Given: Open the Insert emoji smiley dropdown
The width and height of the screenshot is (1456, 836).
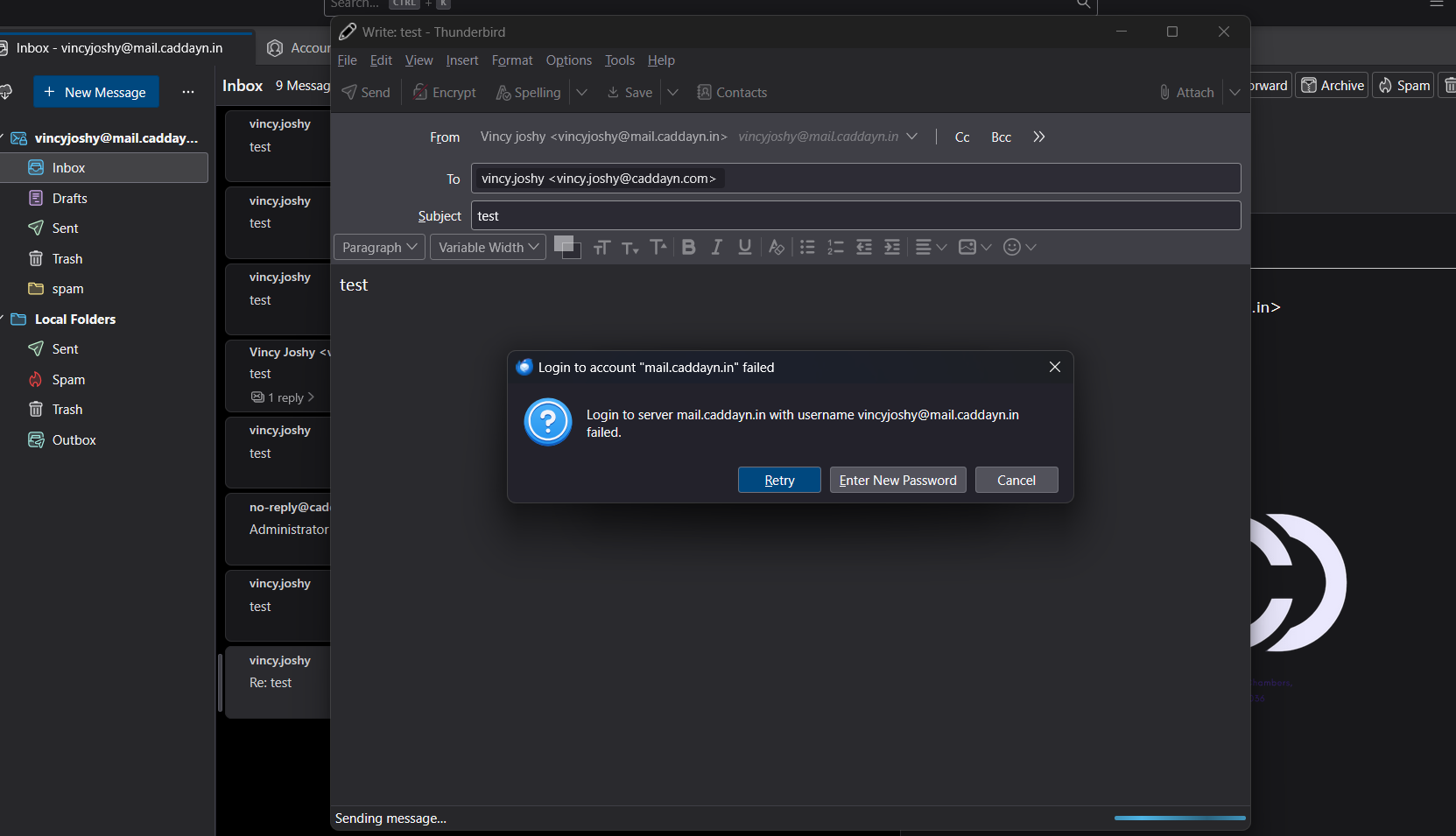Looking at the screenshot, I should tap(1020, 248).
